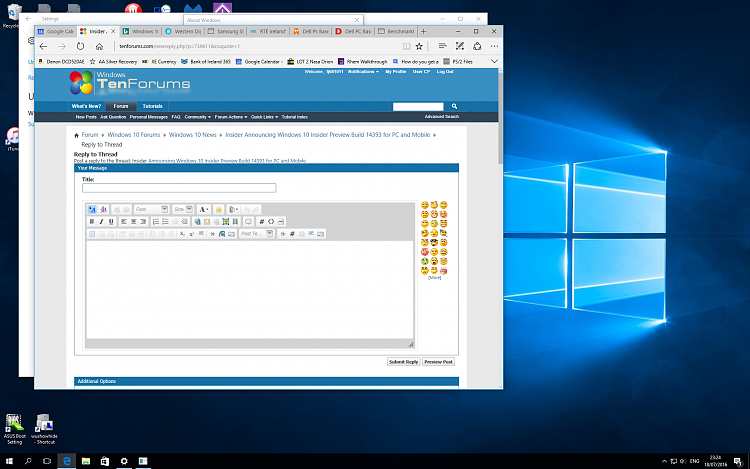Open the font color dropdown
The image size is (750, 469).
[204, 209]
